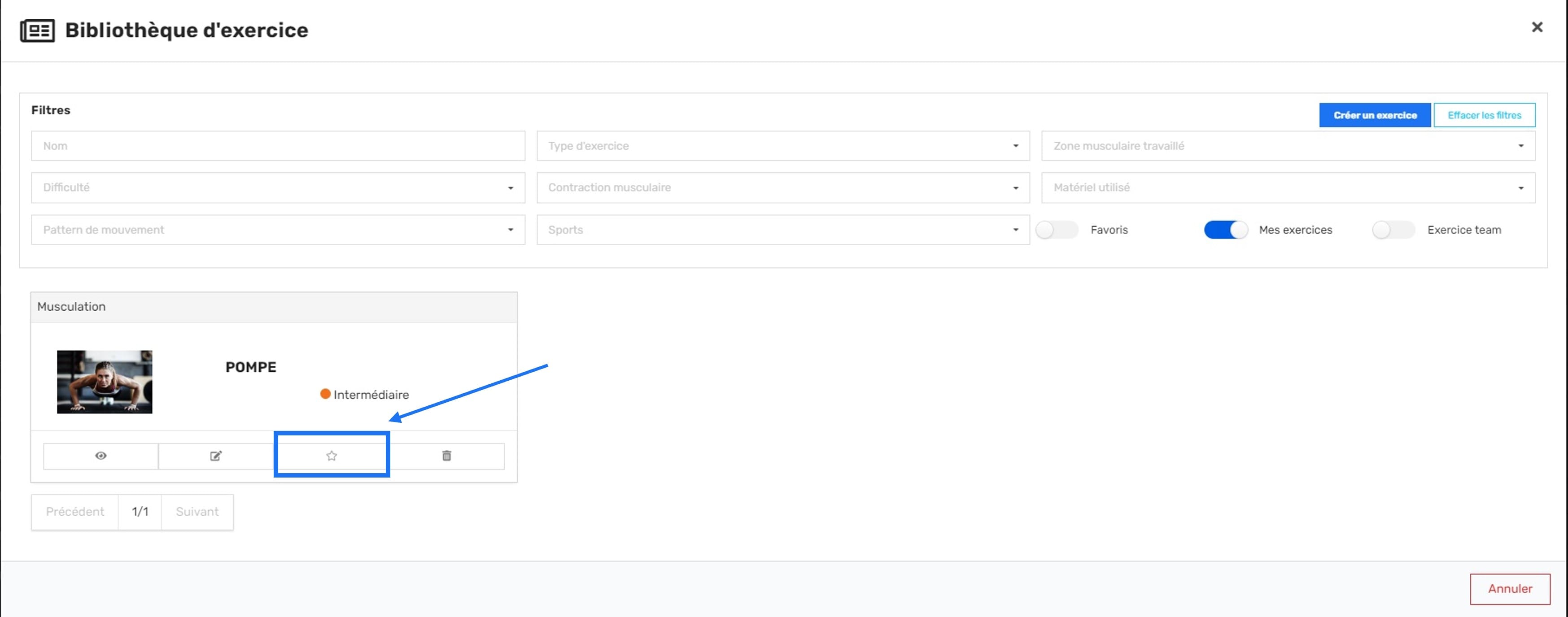This screenshot has width=1568, height=617.
Task: Open the Pattern de mouvement dropdown
Action: (278, 230)
